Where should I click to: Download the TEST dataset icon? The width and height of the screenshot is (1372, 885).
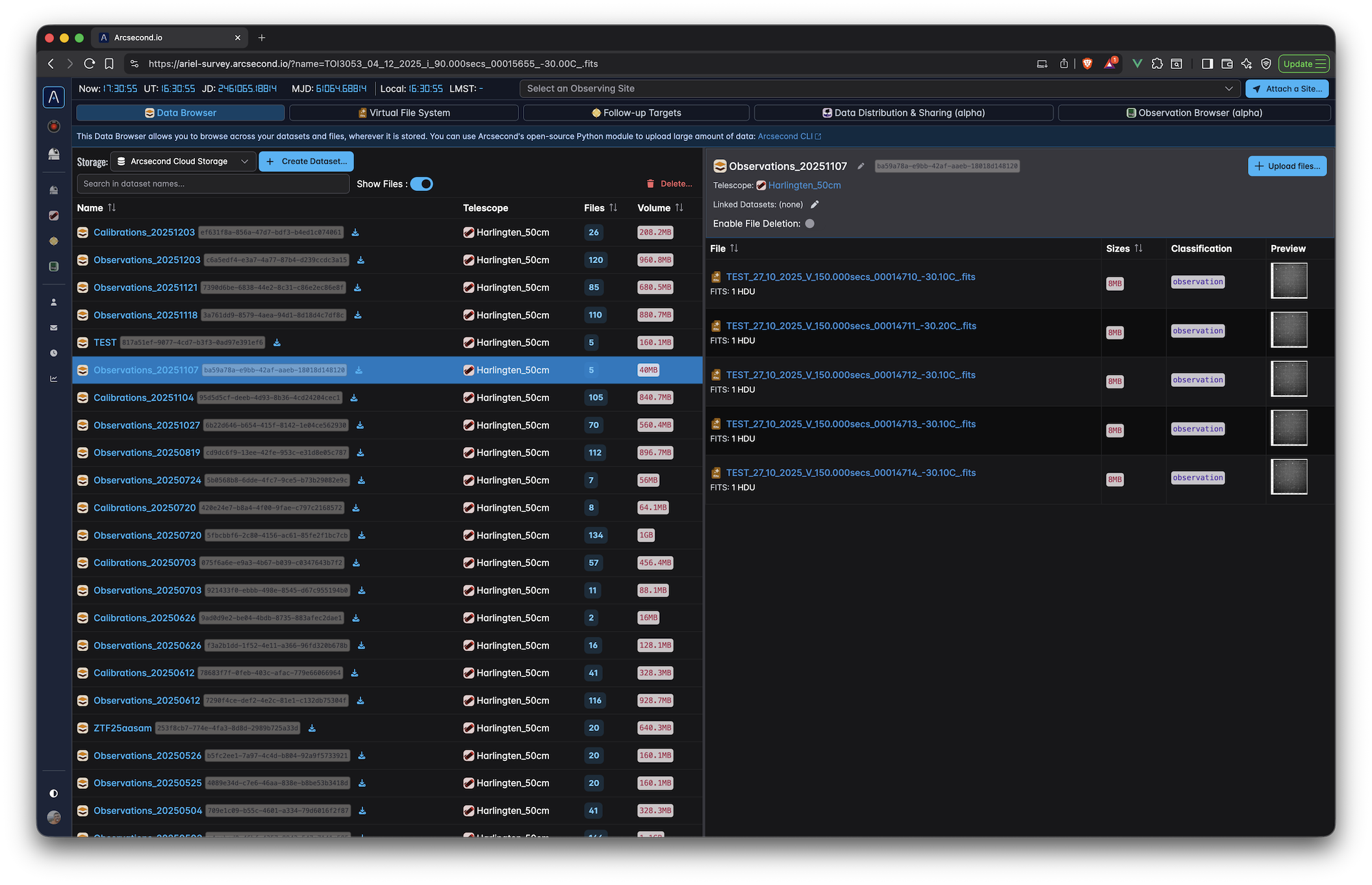(277, 342)
